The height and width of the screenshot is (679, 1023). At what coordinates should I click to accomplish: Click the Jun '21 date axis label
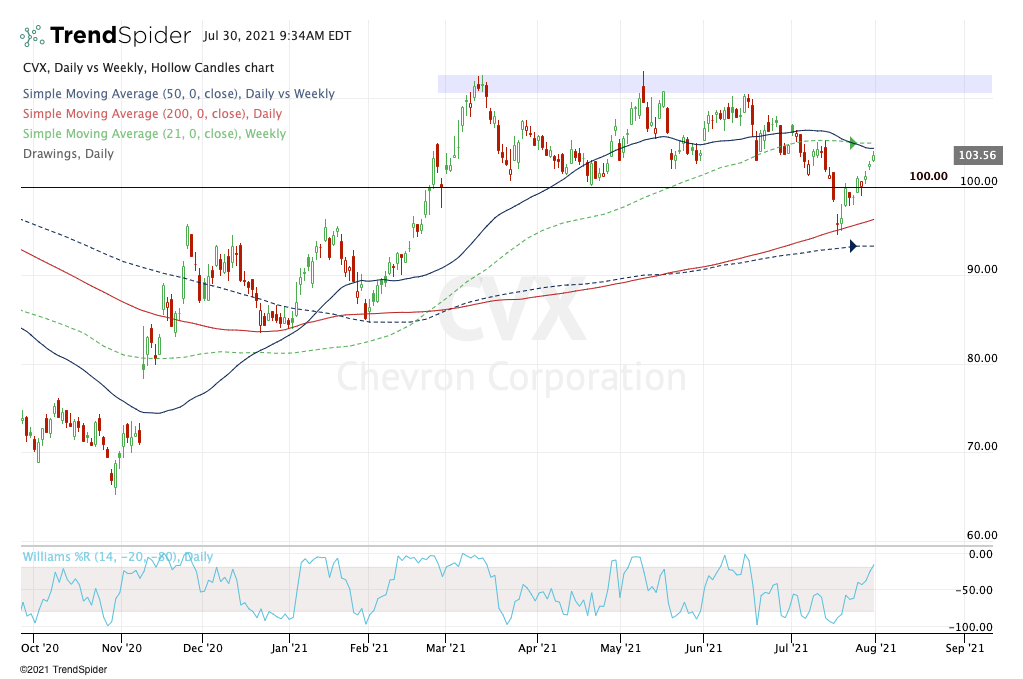pos(703,648)
